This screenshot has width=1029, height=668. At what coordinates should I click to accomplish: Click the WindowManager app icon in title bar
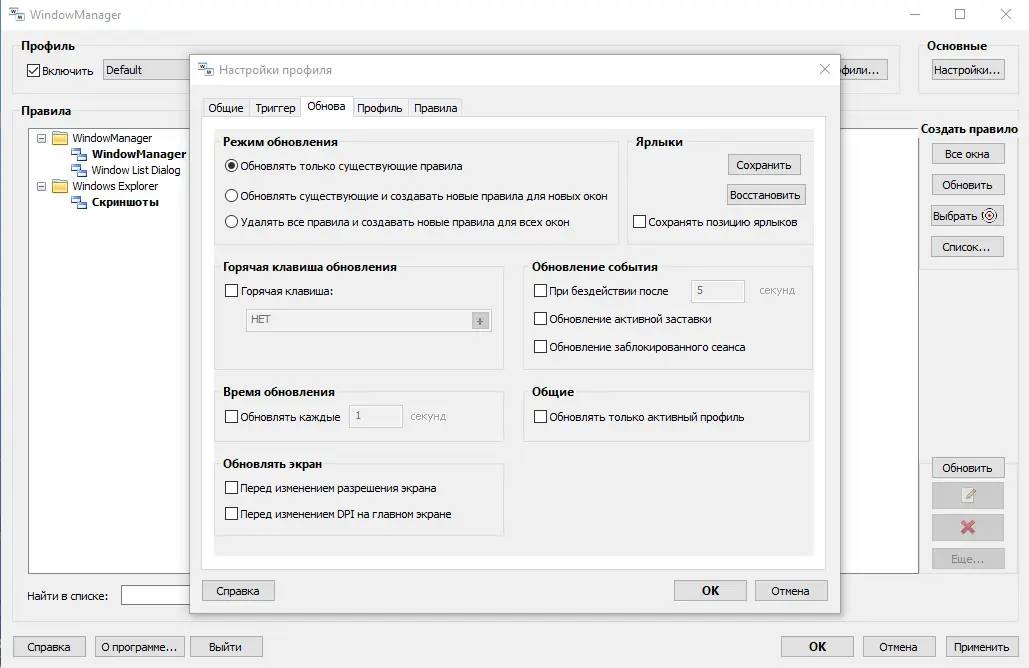click(x=16, y=14)
